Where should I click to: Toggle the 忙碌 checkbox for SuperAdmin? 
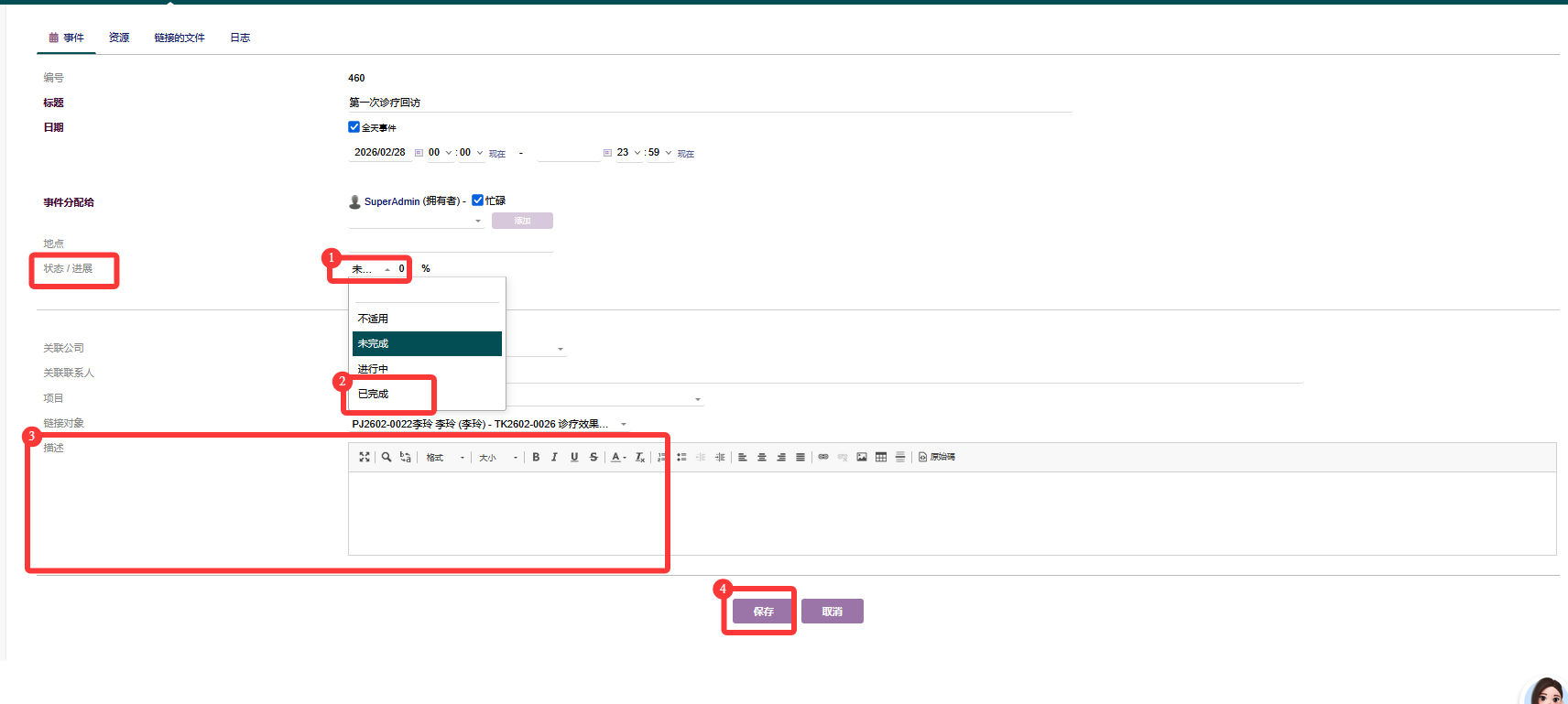tap(477, 200)
